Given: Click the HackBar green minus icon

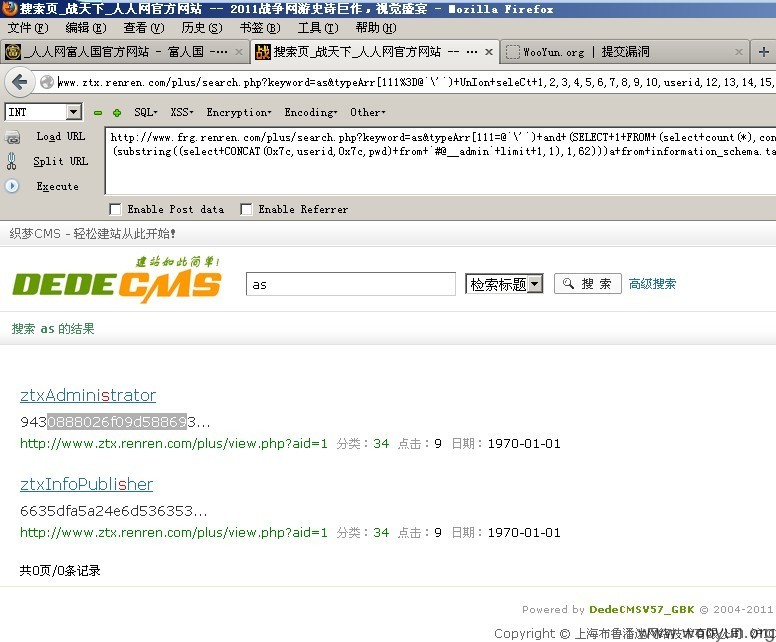Looking at the screenshot, I should click(x=98, y=113).
